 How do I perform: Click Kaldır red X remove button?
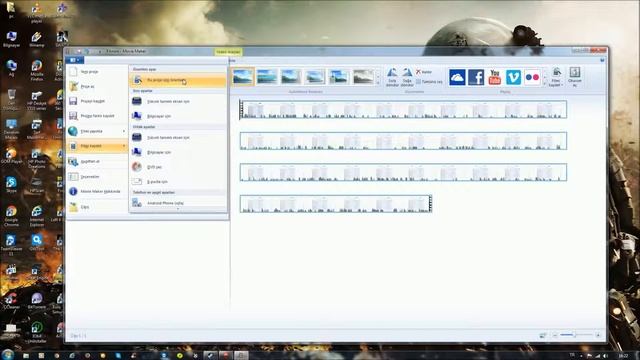[x=424, y=72]
